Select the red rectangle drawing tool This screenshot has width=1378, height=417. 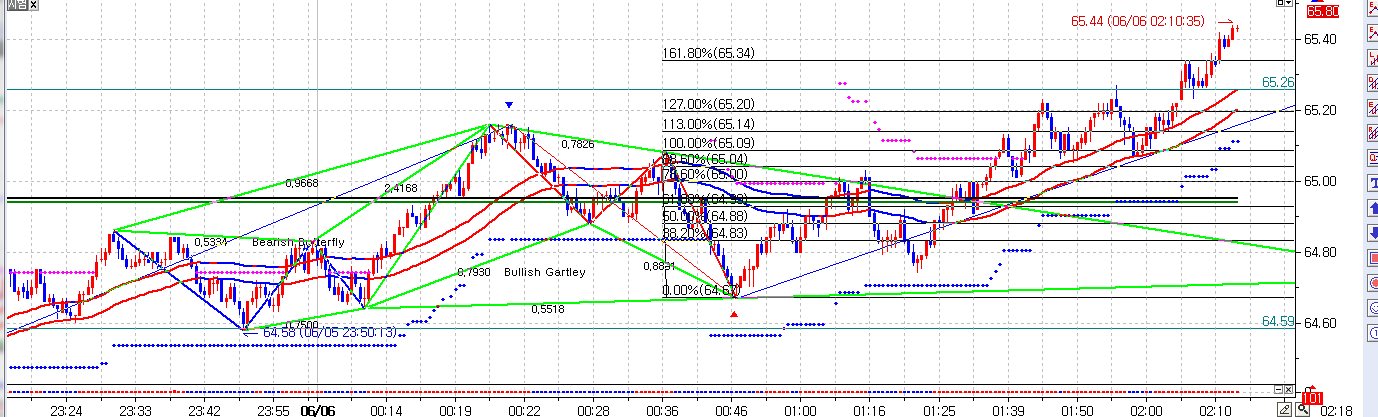point(1371,256)
